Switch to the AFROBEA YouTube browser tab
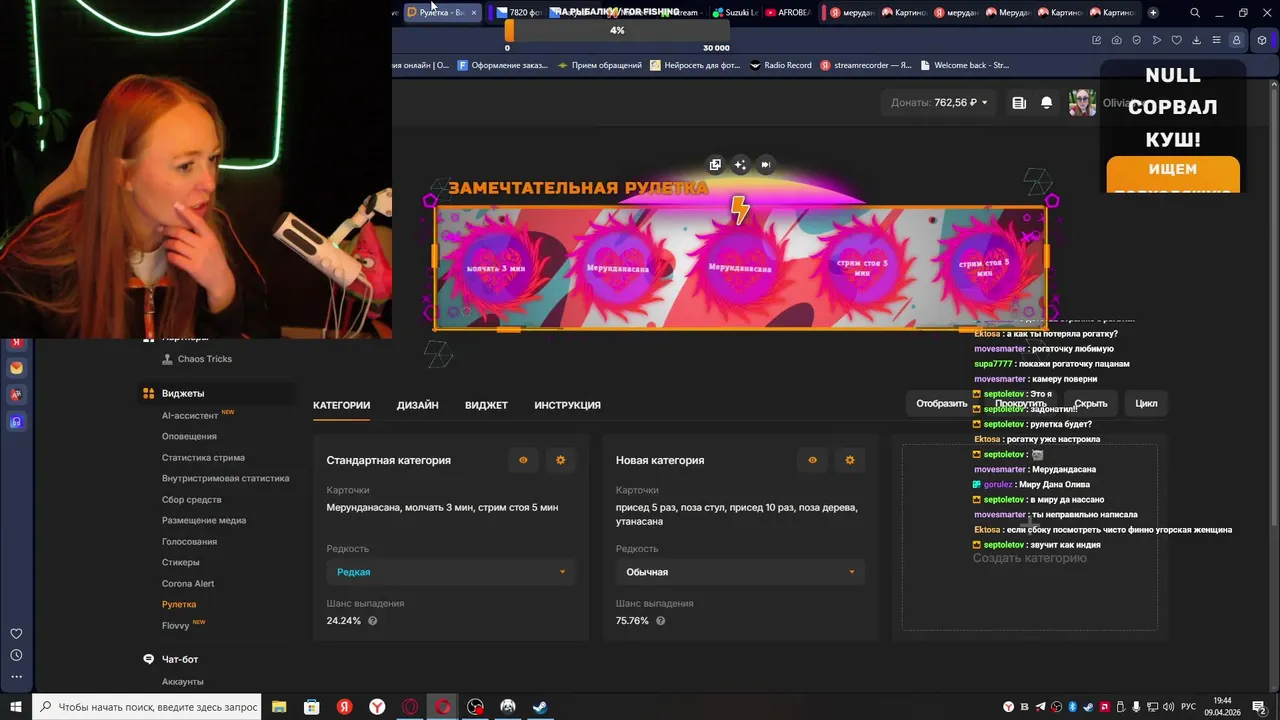This screenshot has width=1280, height=720. [788, 12]
